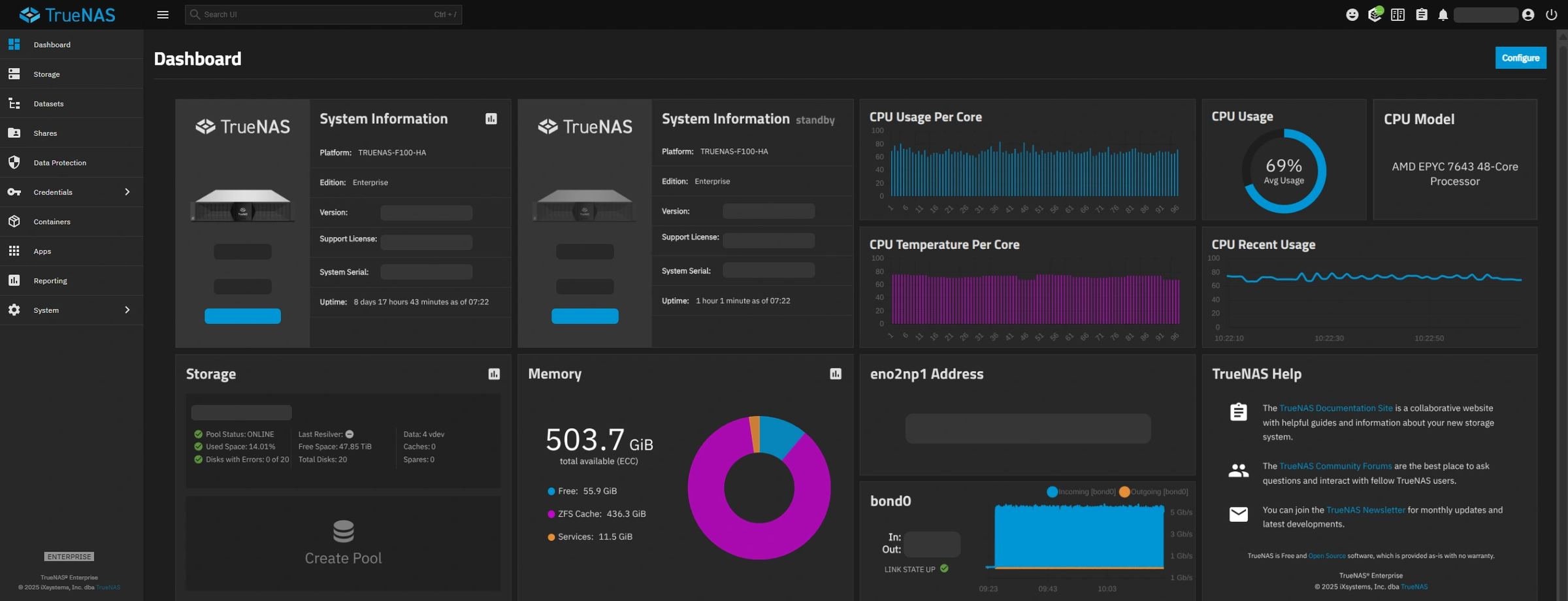Open the TrueNAS Documentation Site link

pyautogui.click(x=1335, y=408)
